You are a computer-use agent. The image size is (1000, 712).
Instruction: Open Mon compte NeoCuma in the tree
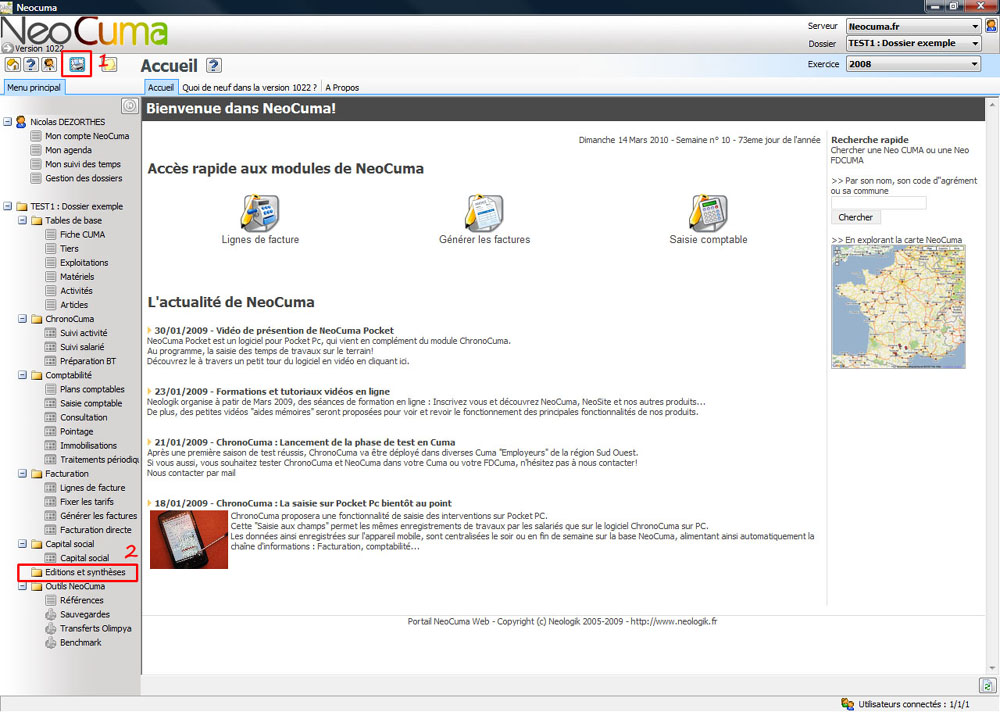pos(87,136)
